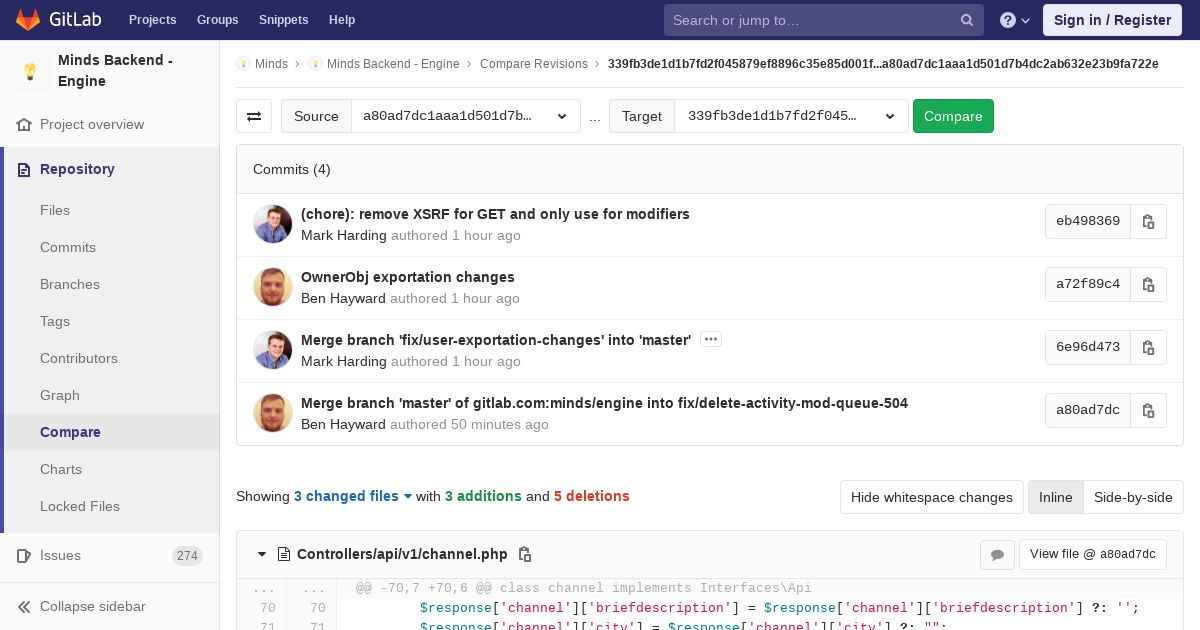Open Contributors in the sidebar
1200x630 pixels.
(x=79, y=358)
